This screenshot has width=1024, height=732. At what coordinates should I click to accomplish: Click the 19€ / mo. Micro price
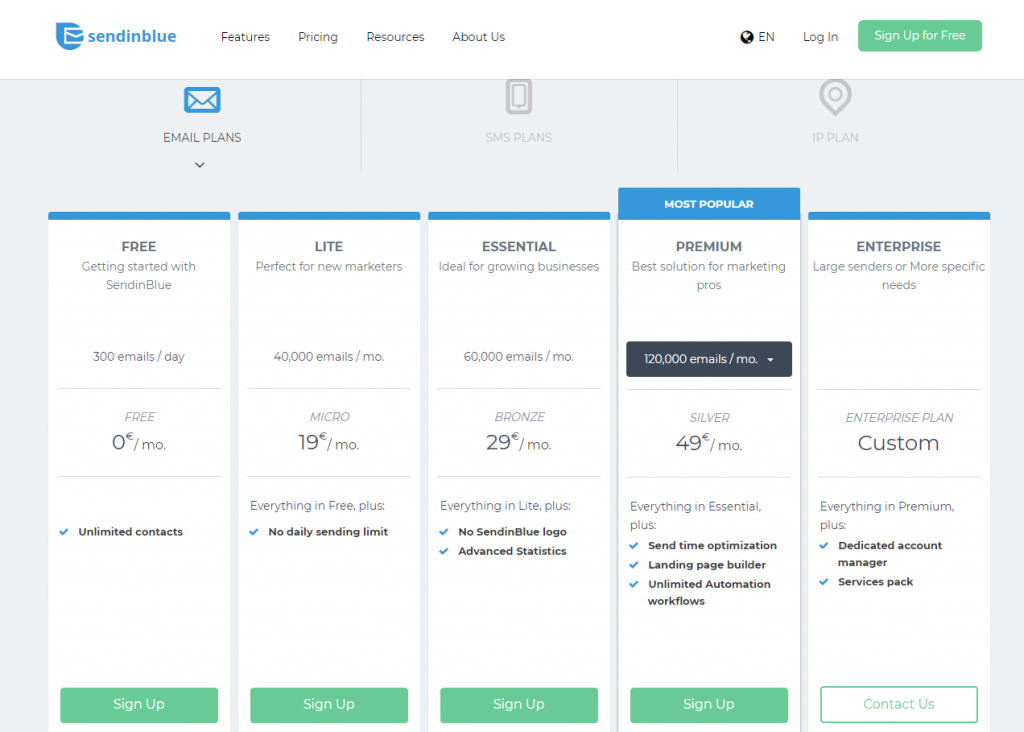[x=328, y=442]
